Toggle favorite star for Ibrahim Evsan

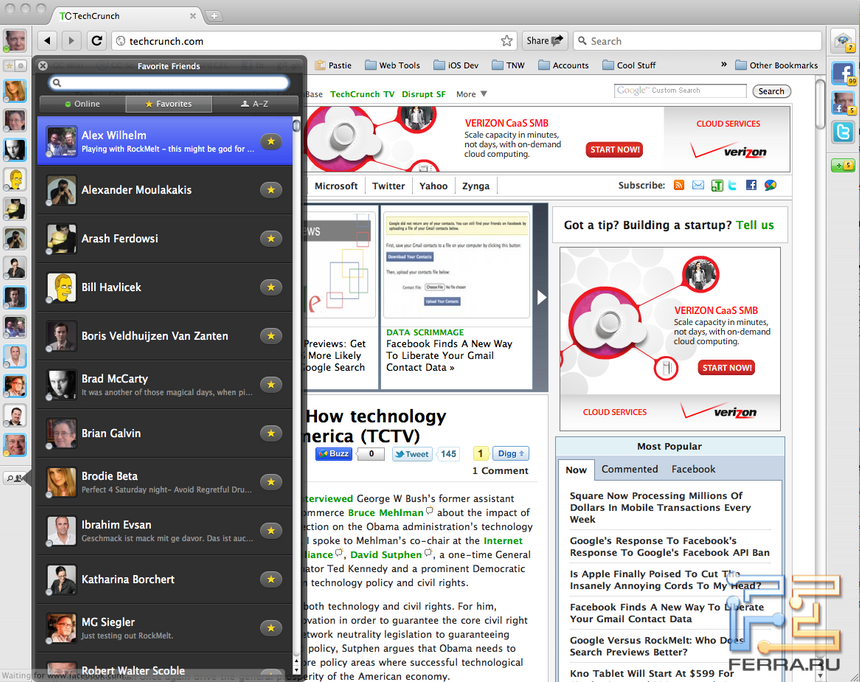(x=271, y=531)
